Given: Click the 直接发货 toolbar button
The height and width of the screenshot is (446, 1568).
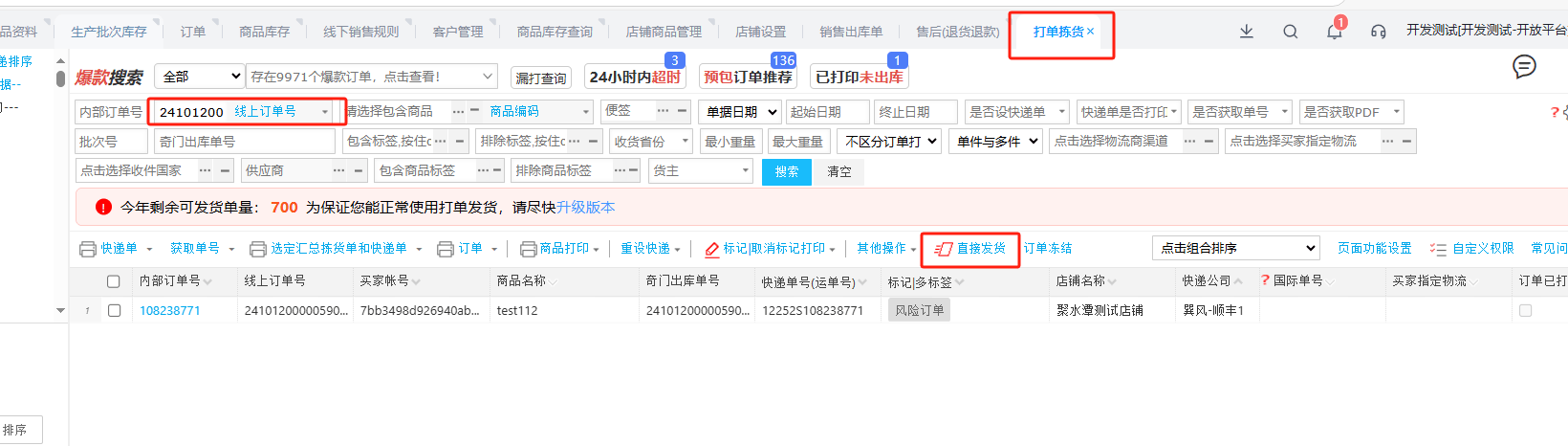Looking at the screenshot, I should pyautogui.click(x=970, y=249).
